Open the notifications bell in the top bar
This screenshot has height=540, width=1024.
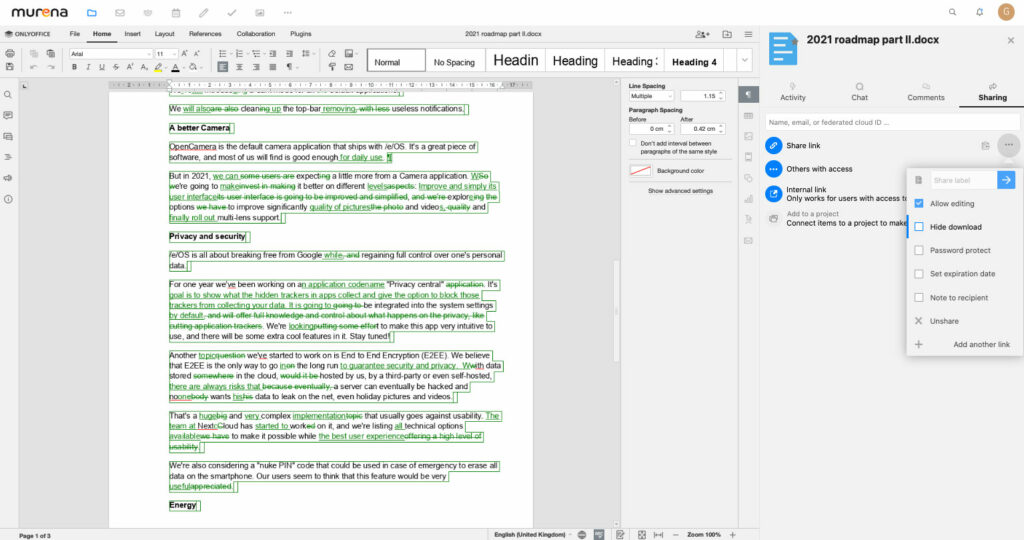click(x=979, y=12)
